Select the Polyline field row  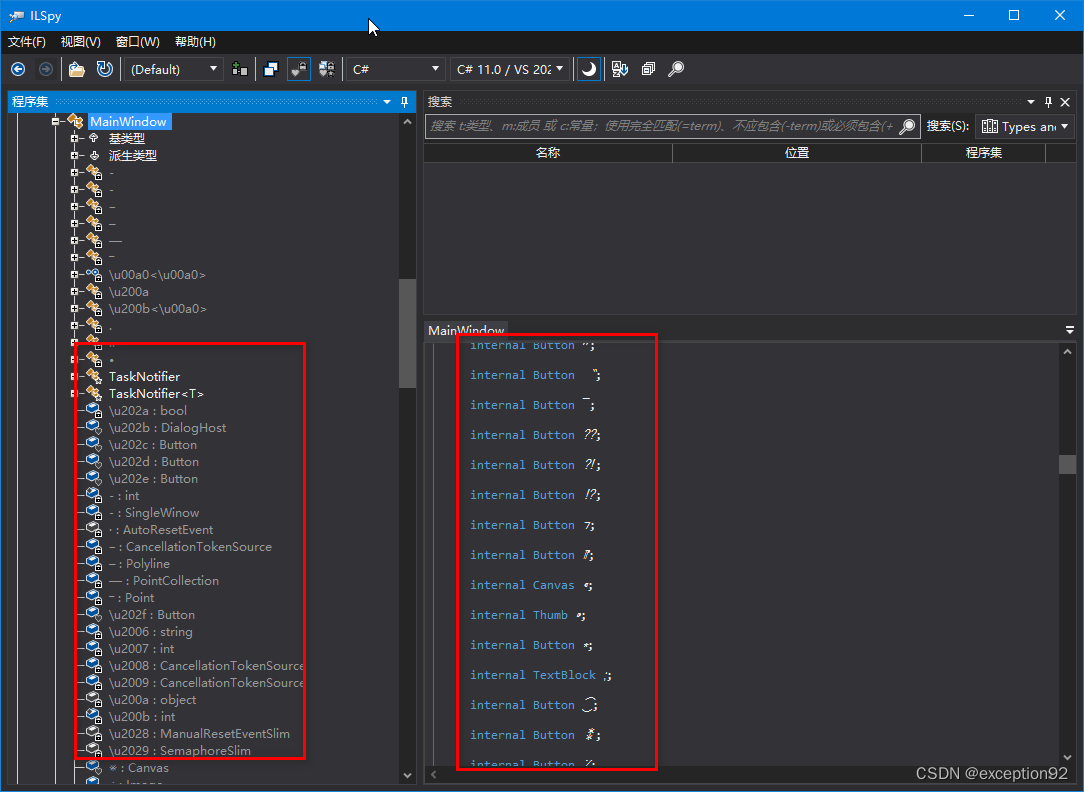[139, 564]
